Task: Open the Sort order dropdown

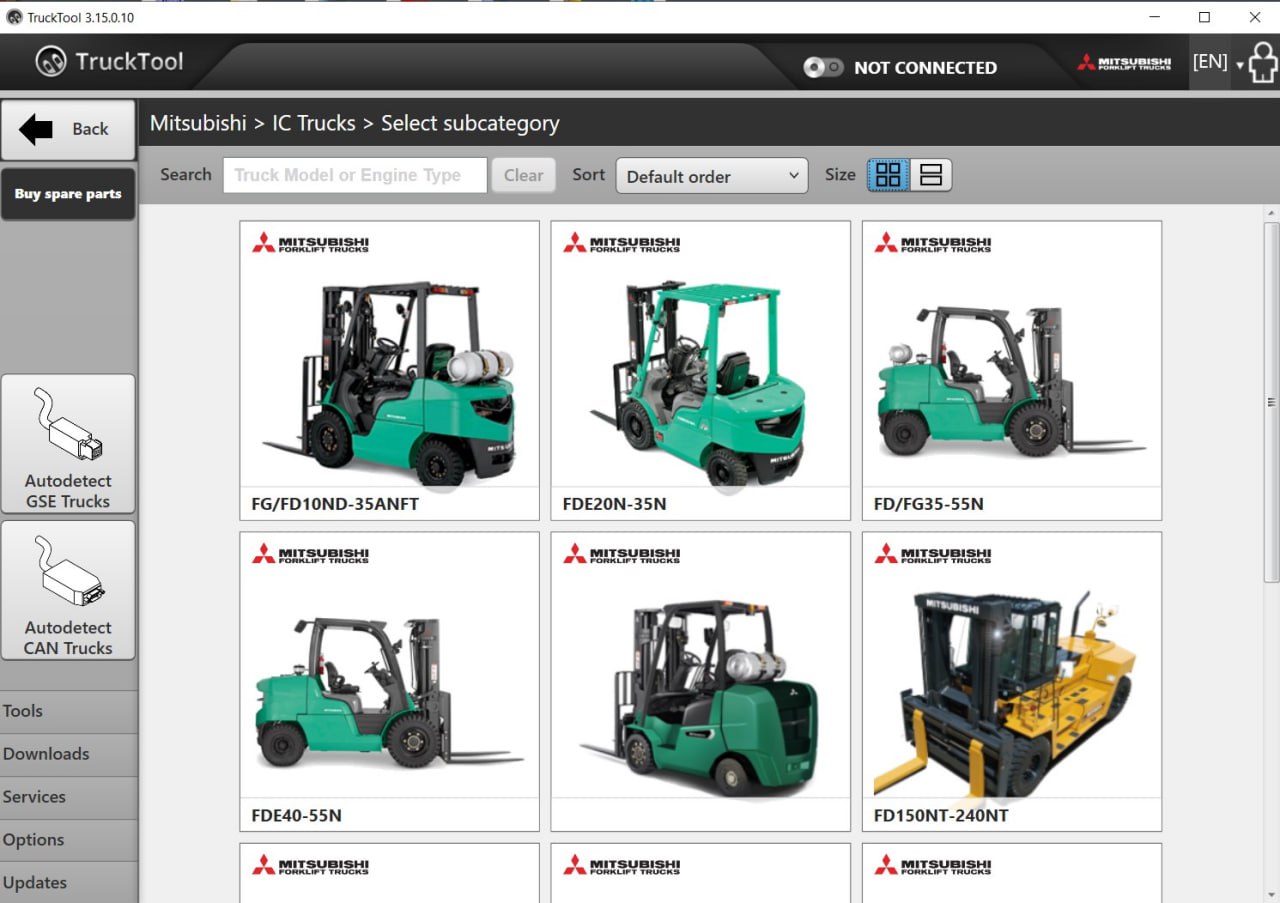Action: [x=711, y=176]
